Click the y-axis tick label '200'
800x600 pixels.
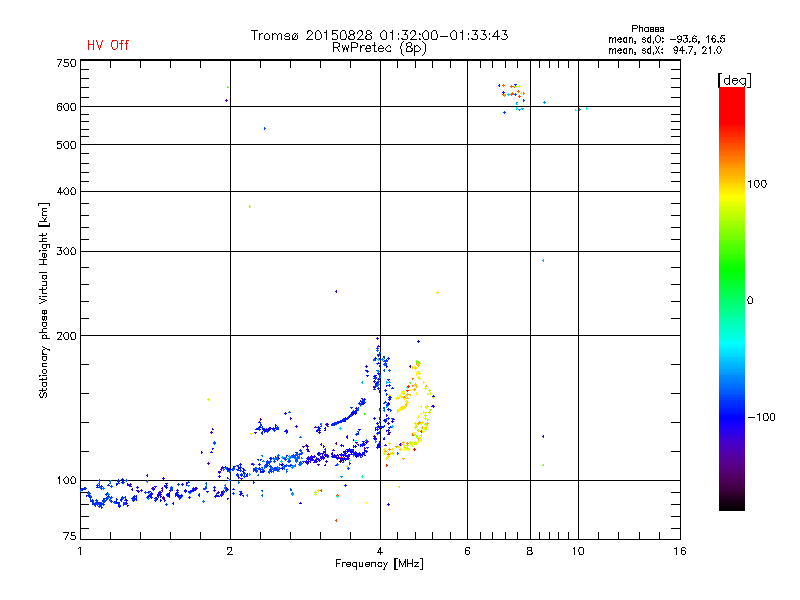click(x=66, y=336)
